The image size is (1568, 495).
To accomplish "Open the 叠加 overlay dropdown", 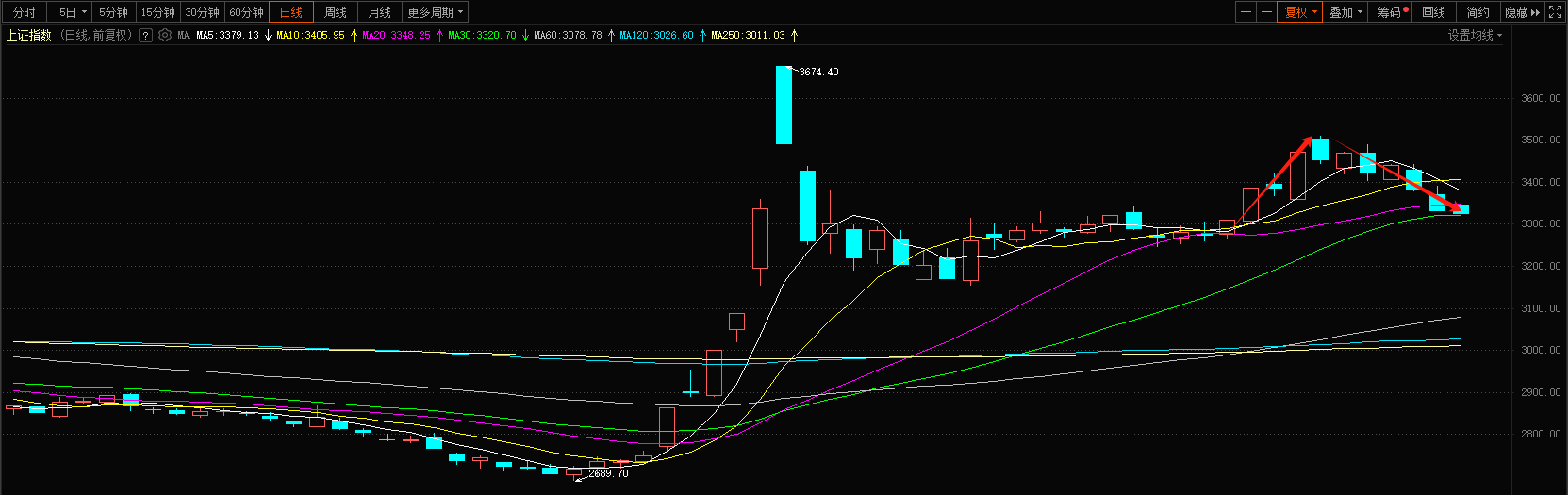I will (1345, 12).
